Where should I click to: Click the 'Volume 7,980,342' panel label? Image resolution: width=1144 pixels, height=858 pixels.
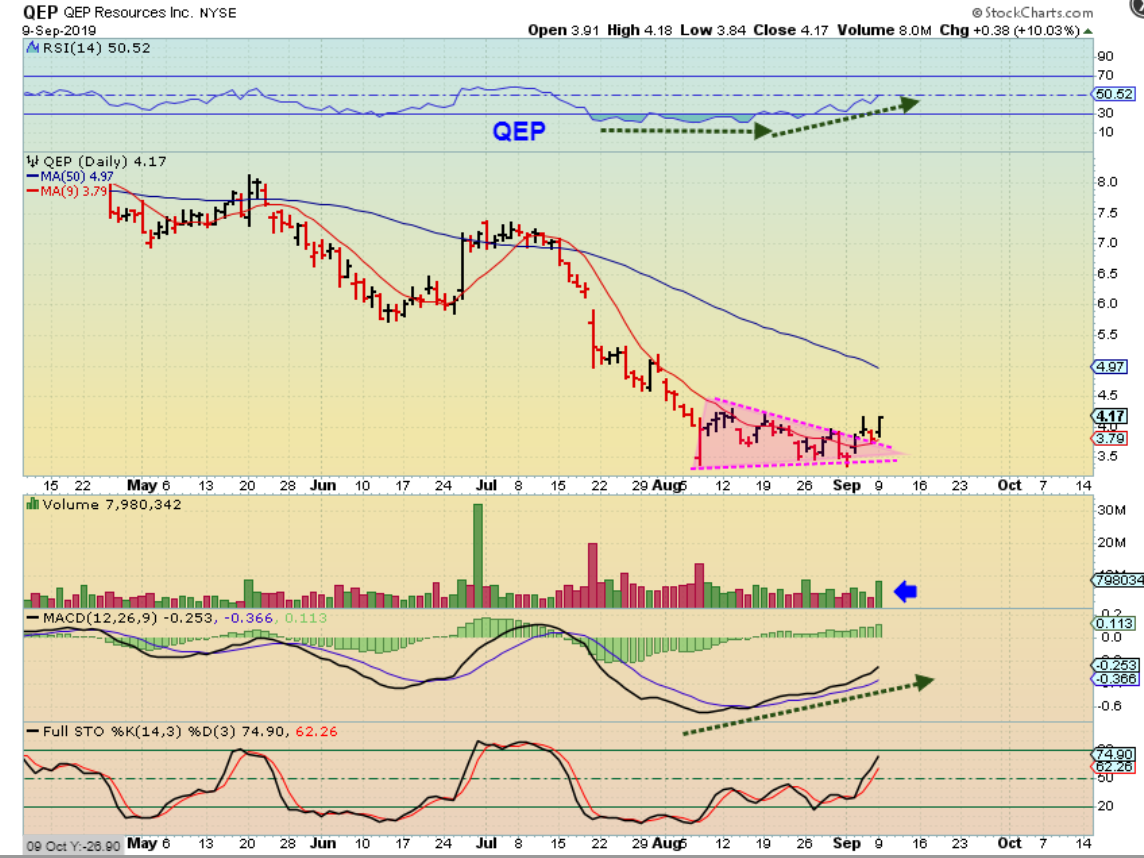pos(112,504)
